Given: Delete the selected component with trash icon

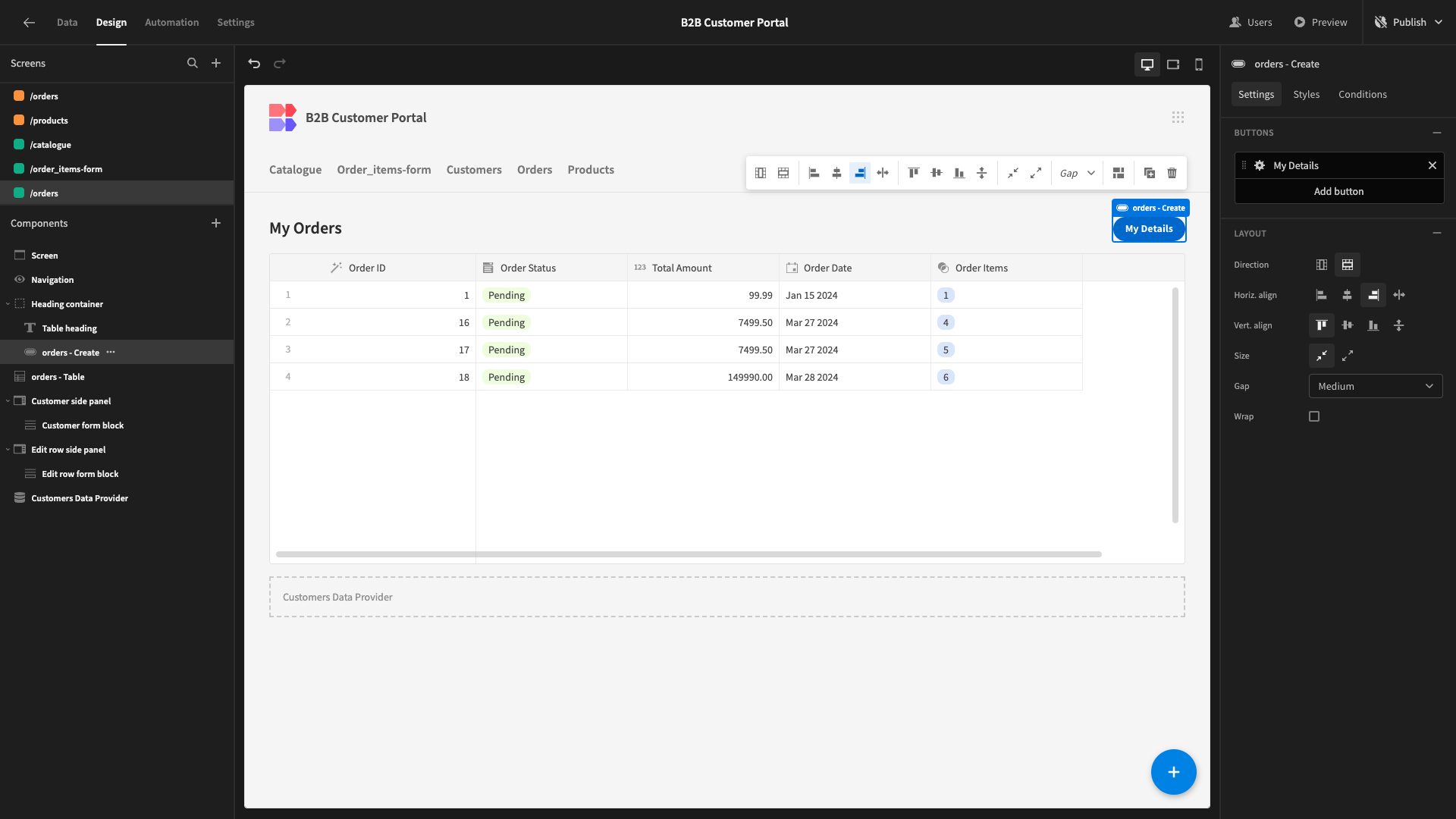Looking at the screenshot, I should [x=1172, y=173].
